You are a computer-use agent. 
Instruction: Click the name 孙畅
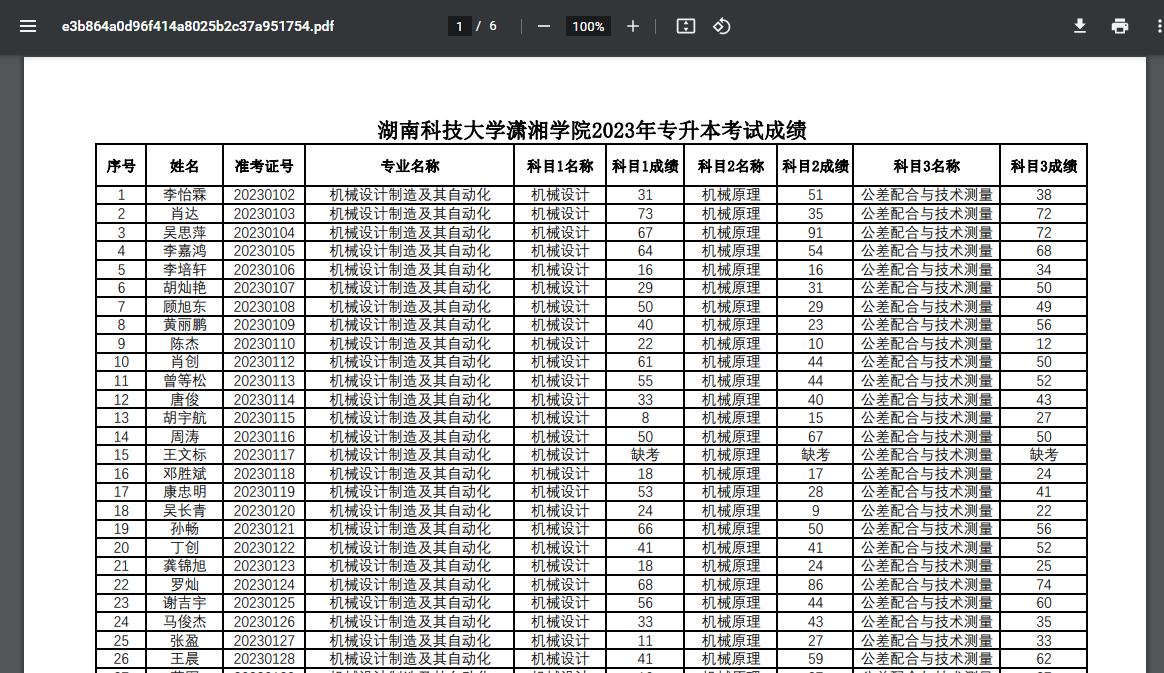point(185,529)
